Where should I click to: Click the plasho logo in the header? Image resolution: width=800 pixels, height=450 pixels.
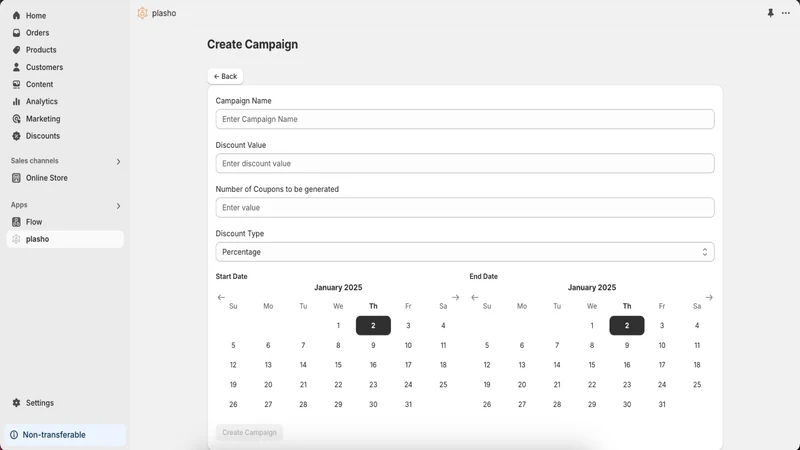coord(142,13)
